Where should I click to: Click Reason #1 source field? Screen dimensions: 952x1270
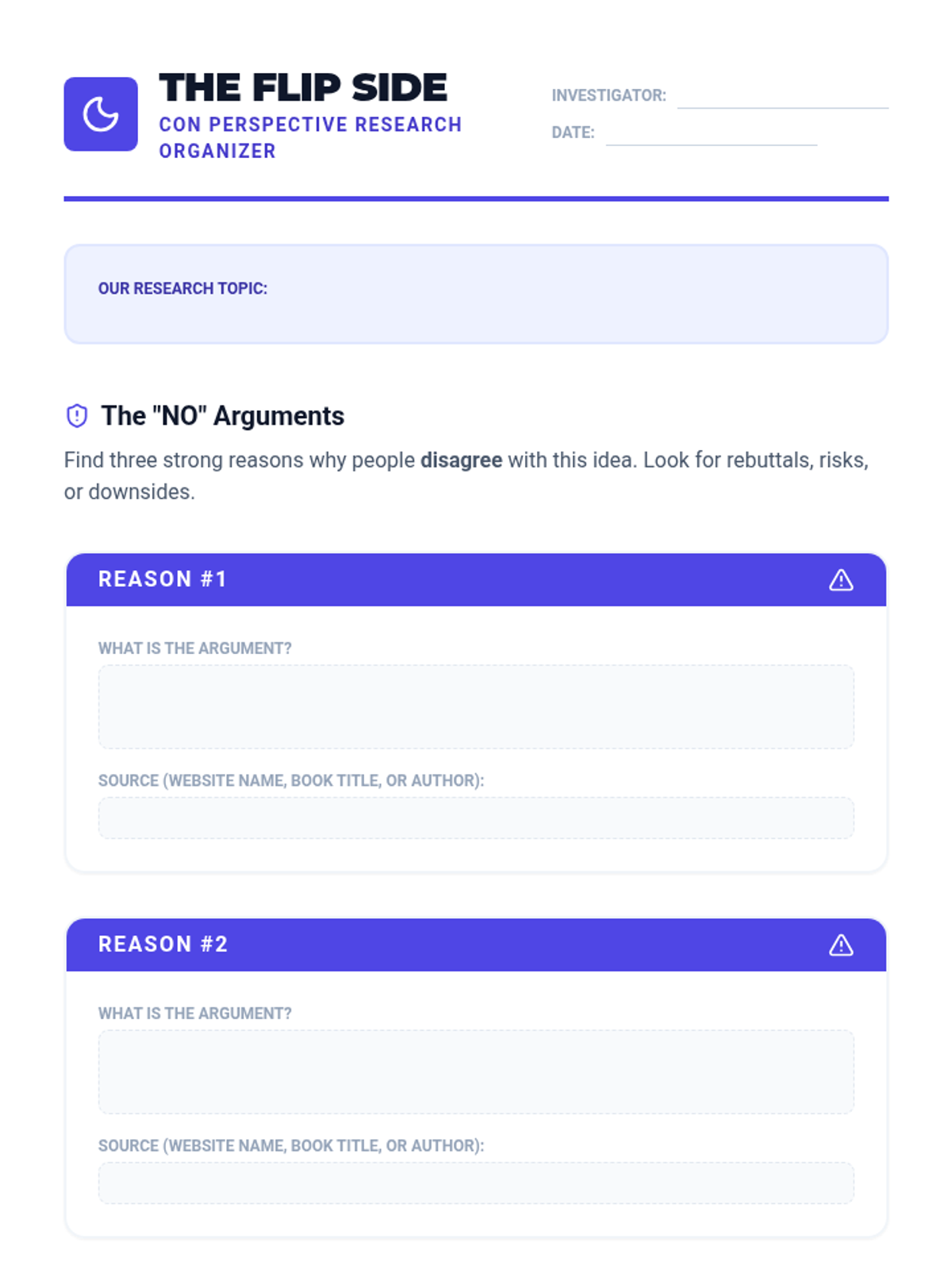pyautogui.click(x=476, y=818)
